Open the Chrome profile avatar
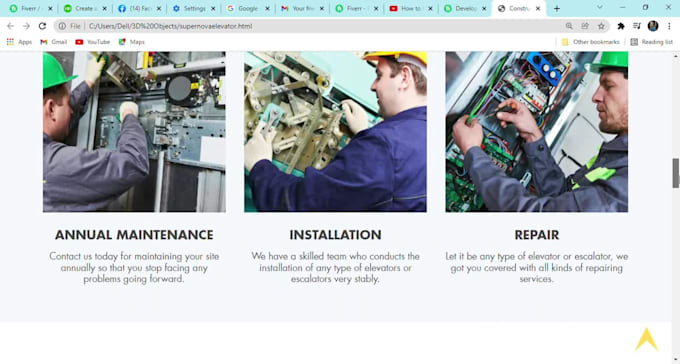This screenshot has height=364, width=680. 653,26
